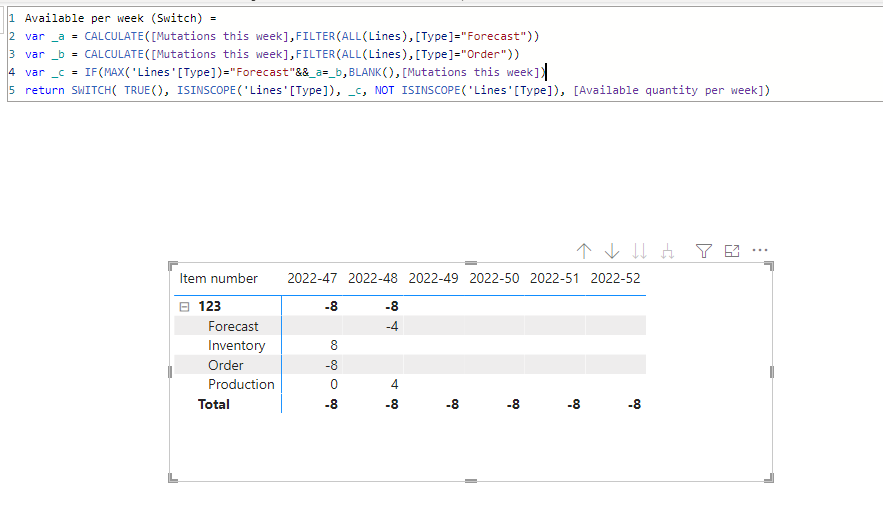Viewport: 883px width, 515px height.
Task: Select the Forecast row label
Action: [233, 326]
